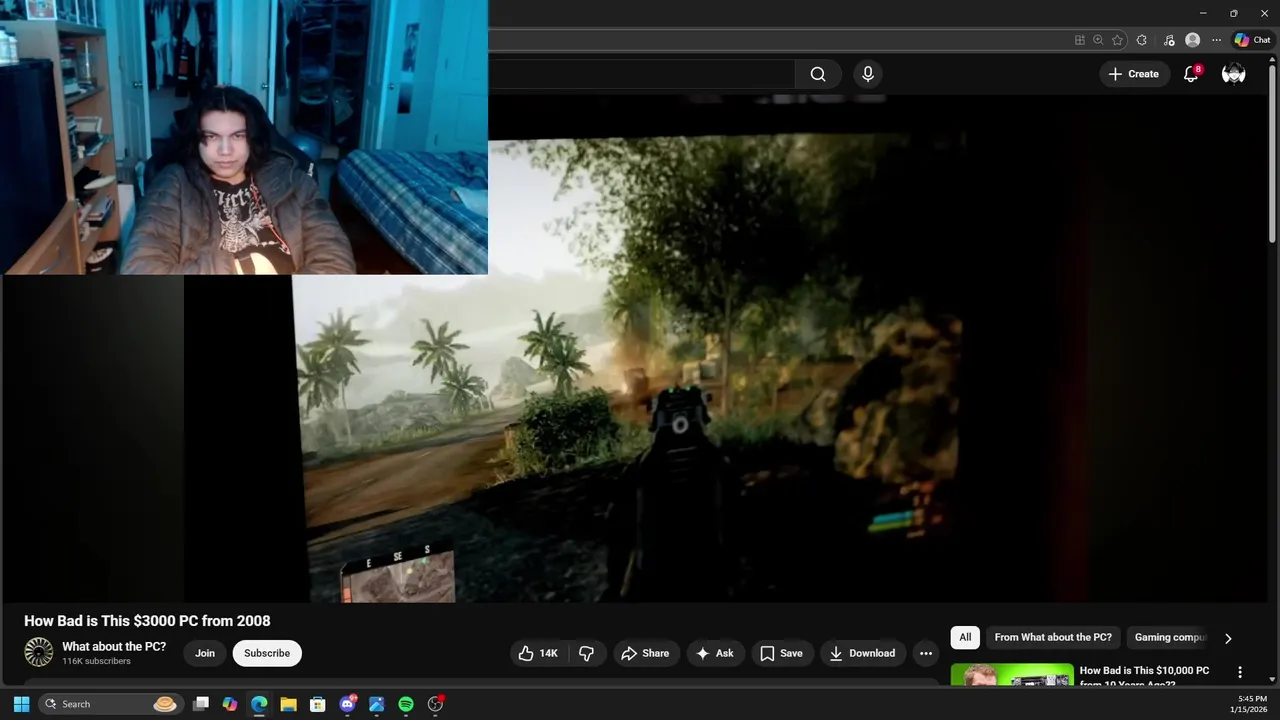This screenshot has height=720, width=1280.
Task: Select the All filter chip
Action: [965, 637]
